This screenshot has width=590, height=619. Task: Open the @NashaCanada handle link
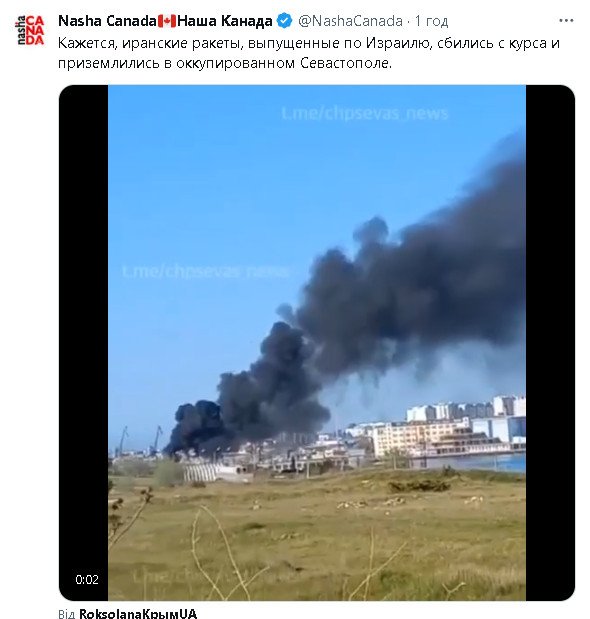pyautogui.click(x=350, y=21)
